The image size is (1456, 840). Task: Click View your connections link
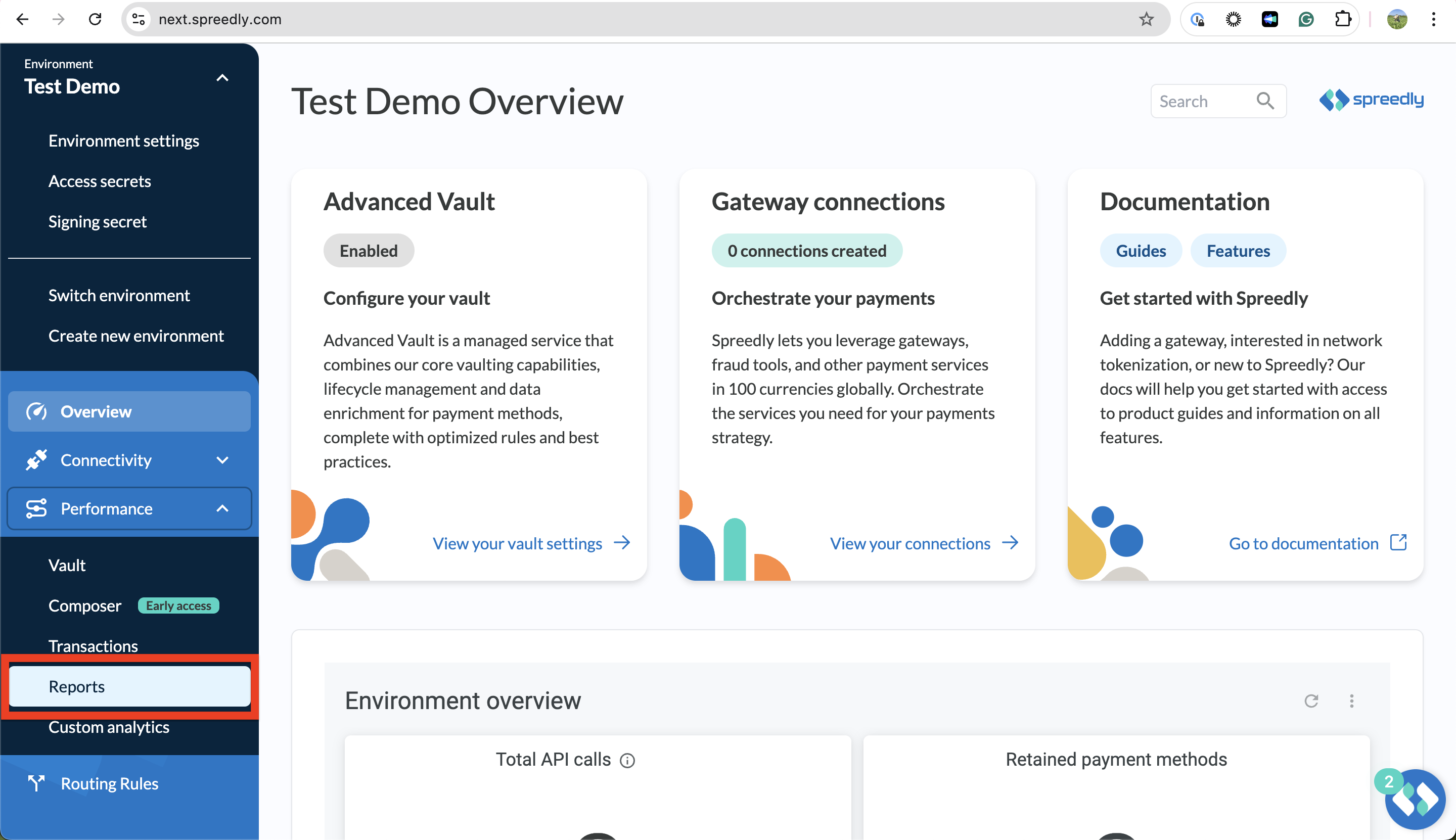(x=909, y=543)
